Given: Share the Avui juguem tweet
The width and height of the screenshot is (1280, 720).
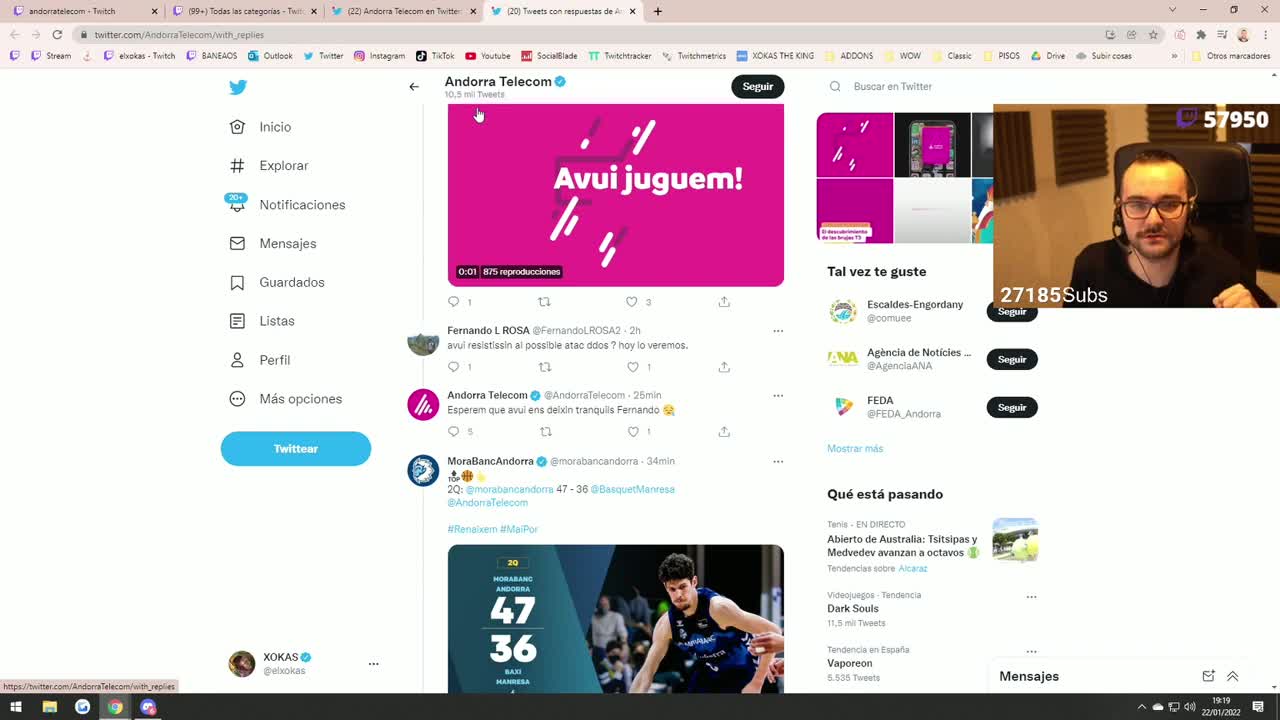Looking at the screenshot, I should click(724, 301).
